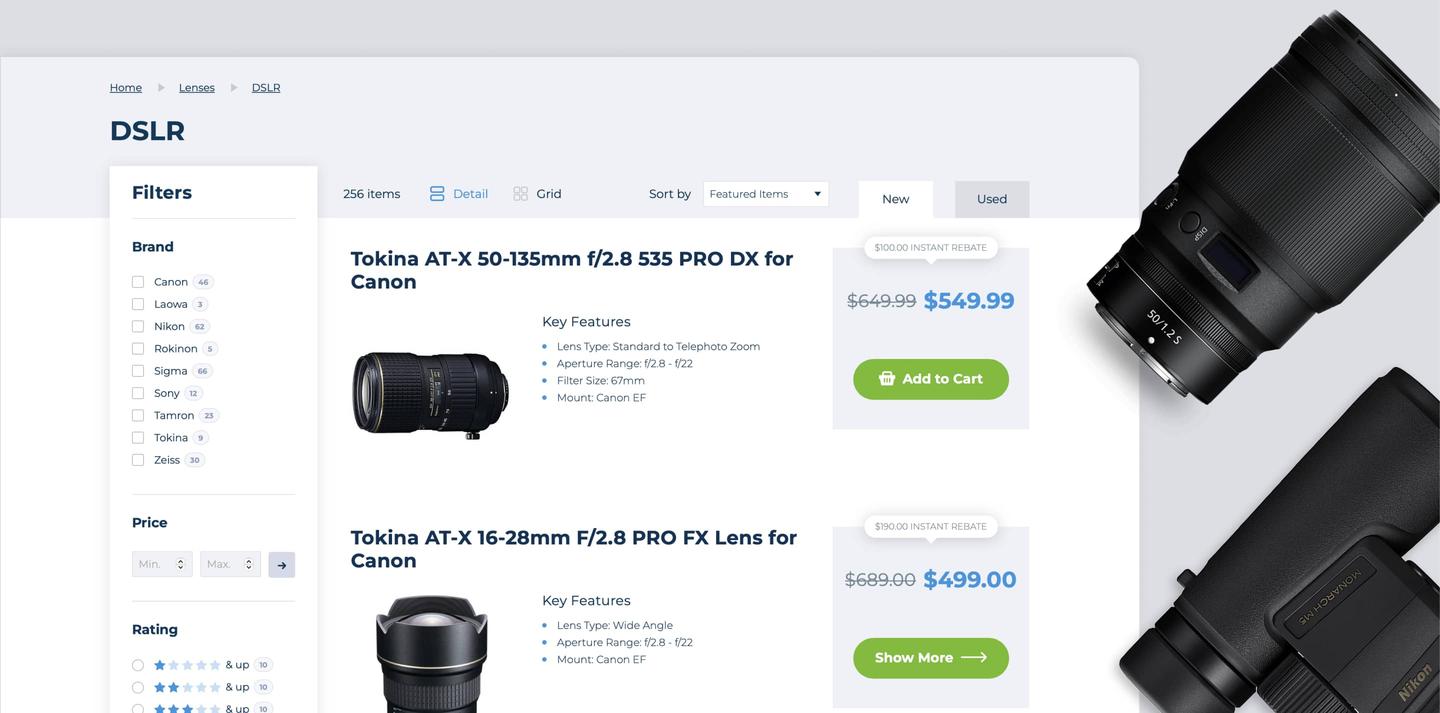Open the DSLR breadcrumb link
This screenshot has width=1440, height=713.
266,88
